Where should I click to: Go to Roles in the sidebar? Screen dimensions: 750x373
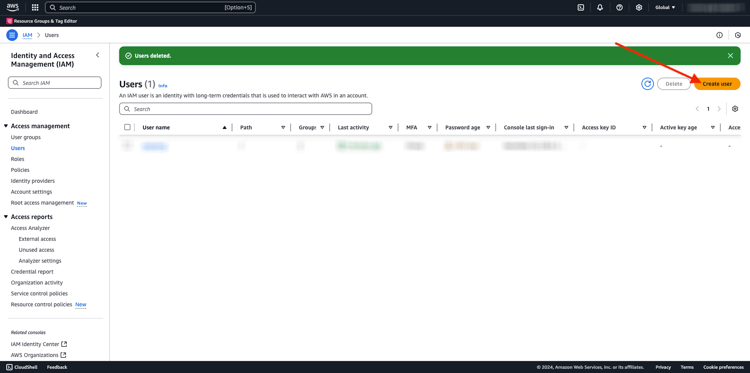click(x=18, y=159)
